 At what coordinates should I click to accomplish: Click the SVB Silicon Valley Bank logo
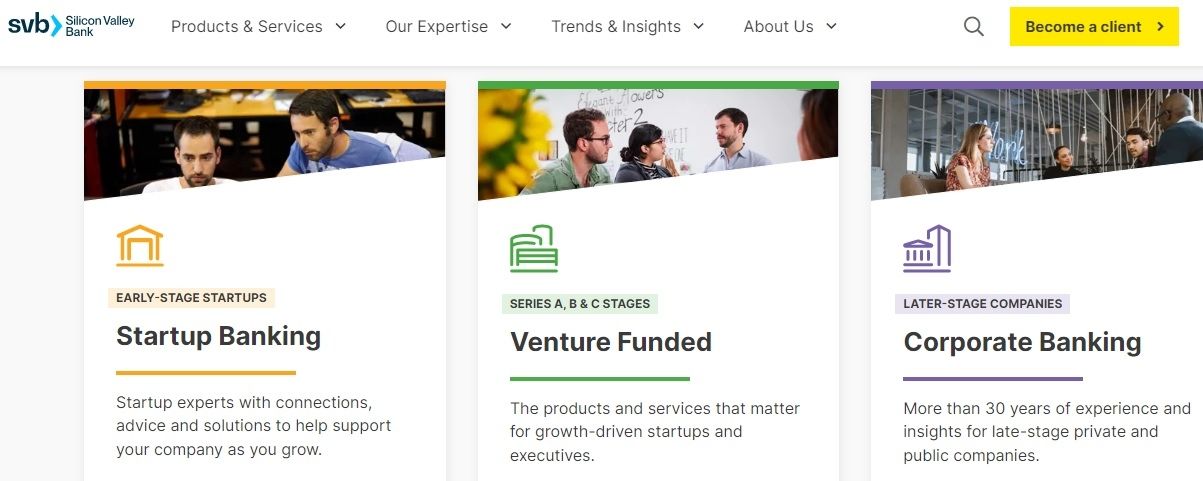tap(71, 26)
